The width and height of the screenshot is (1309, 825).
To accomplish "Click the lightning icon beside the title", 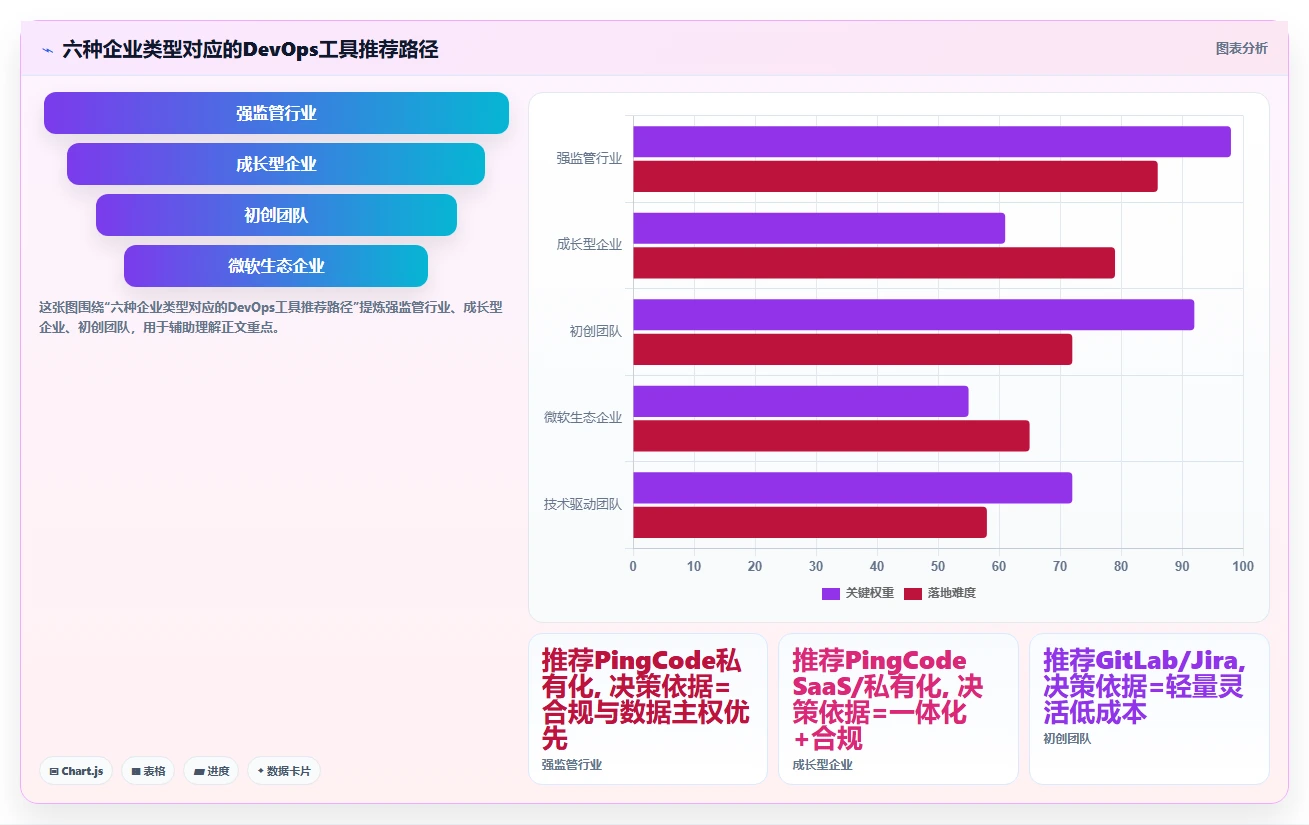I will tap(47, 49).
